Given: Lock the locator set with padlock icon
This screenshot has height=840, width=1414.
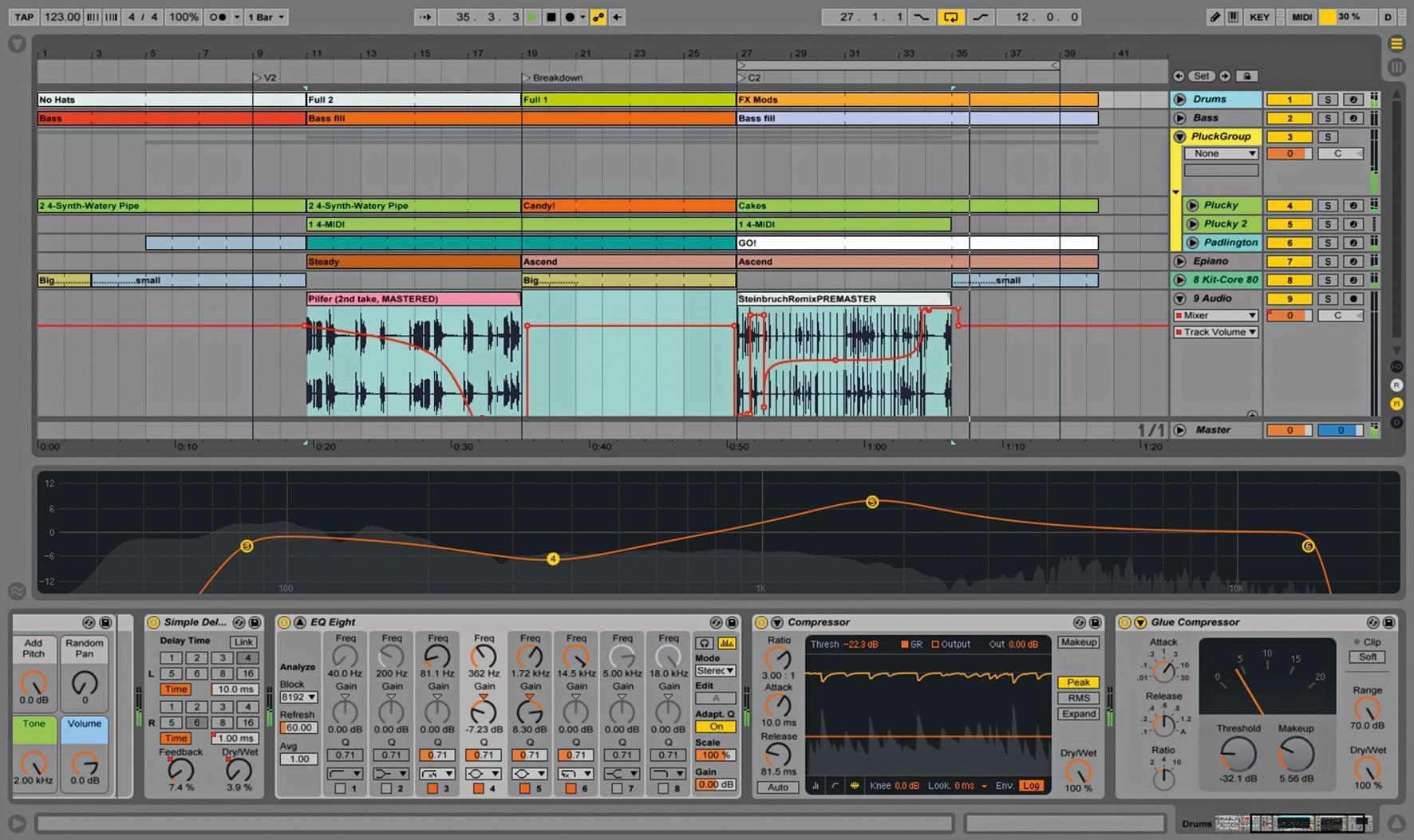Looking at the screenshot, I should 1247,76.
